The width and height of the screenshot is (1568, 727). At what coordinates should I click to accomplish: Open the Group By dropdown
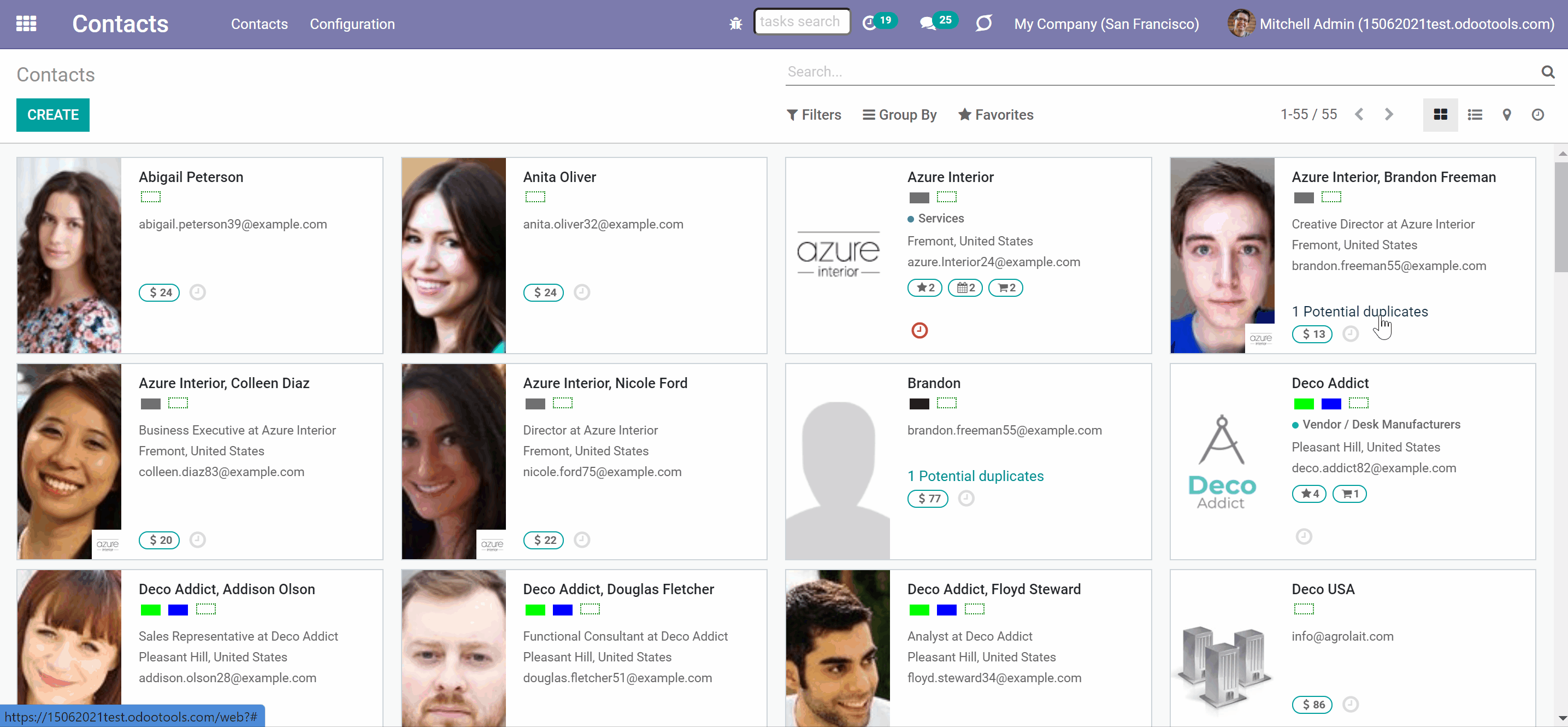point(900,114)
